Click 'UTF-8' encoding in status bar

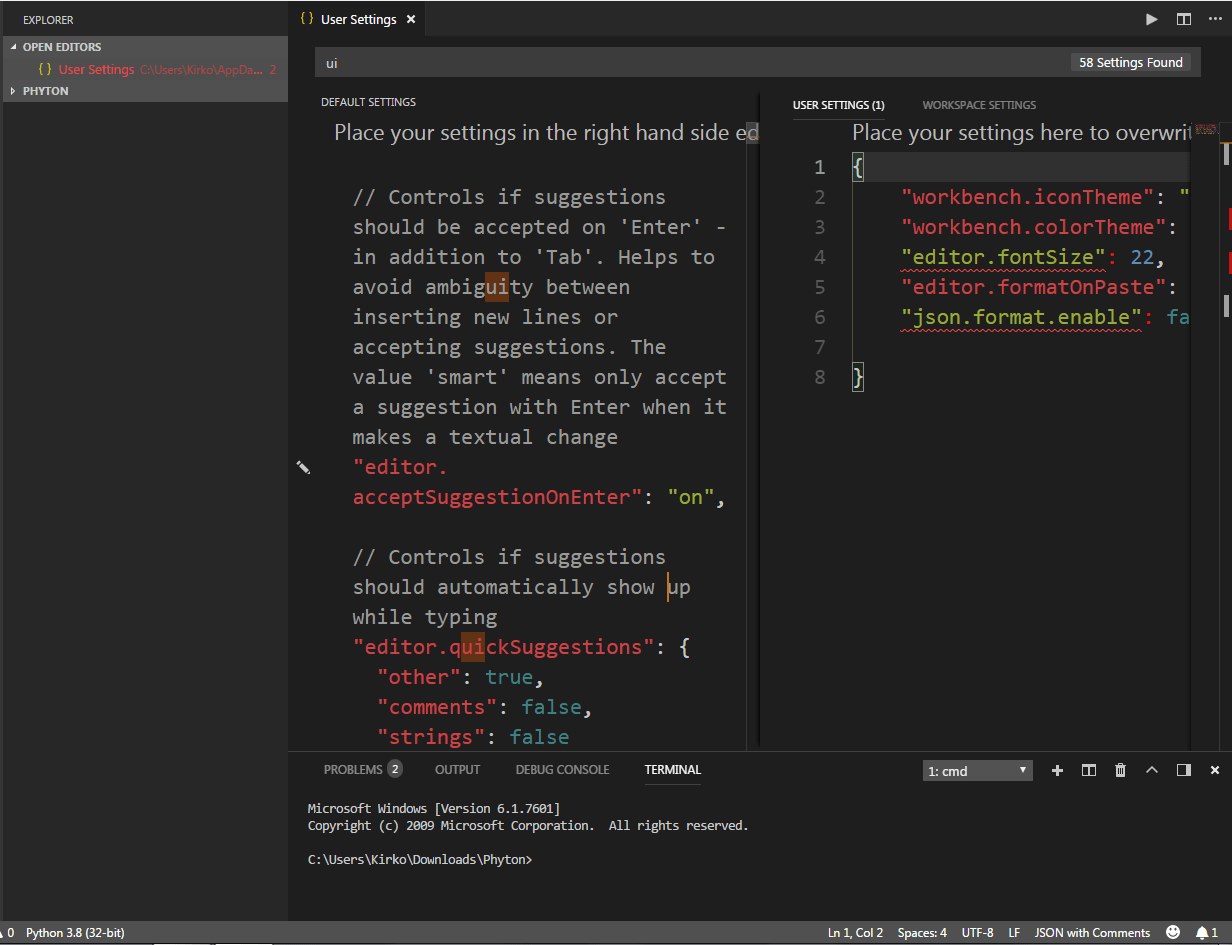(x=977, y=932)
